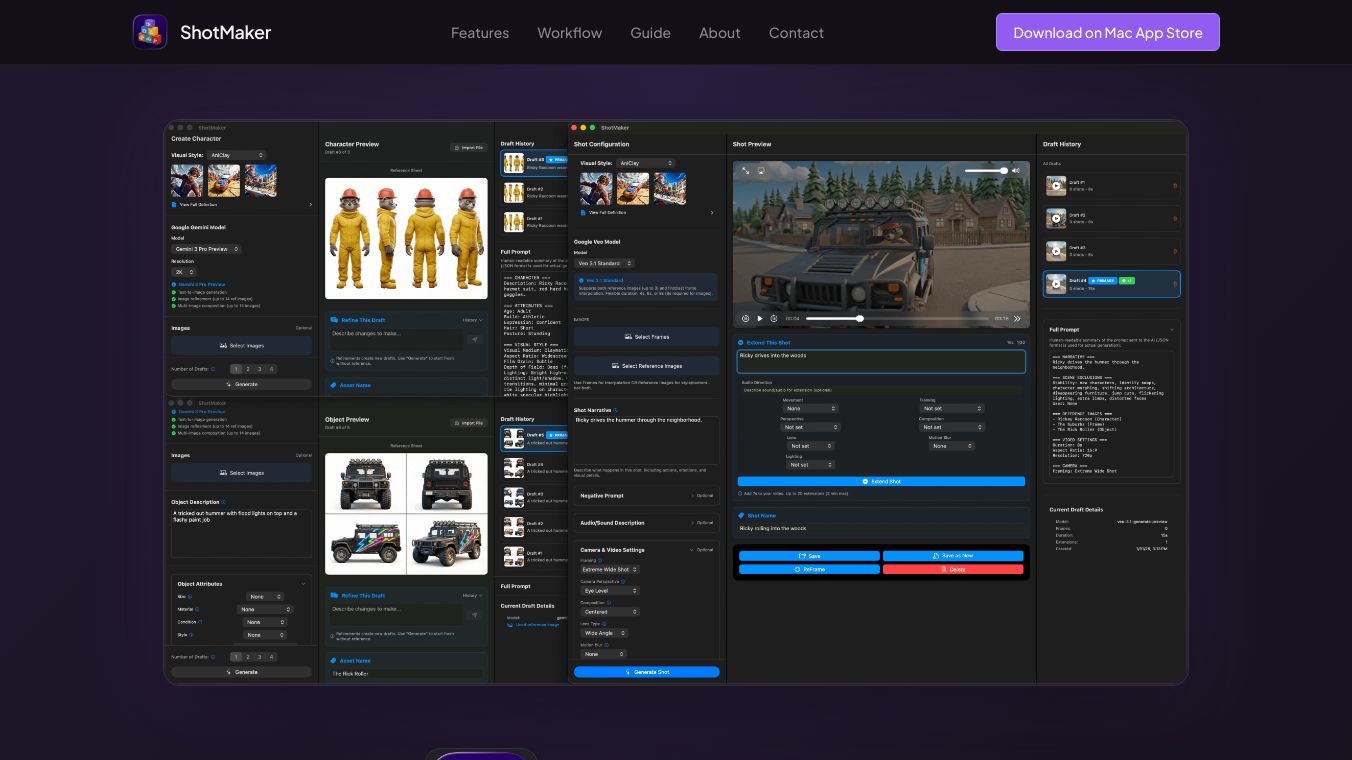Play the shot preview video

(760, 319)
